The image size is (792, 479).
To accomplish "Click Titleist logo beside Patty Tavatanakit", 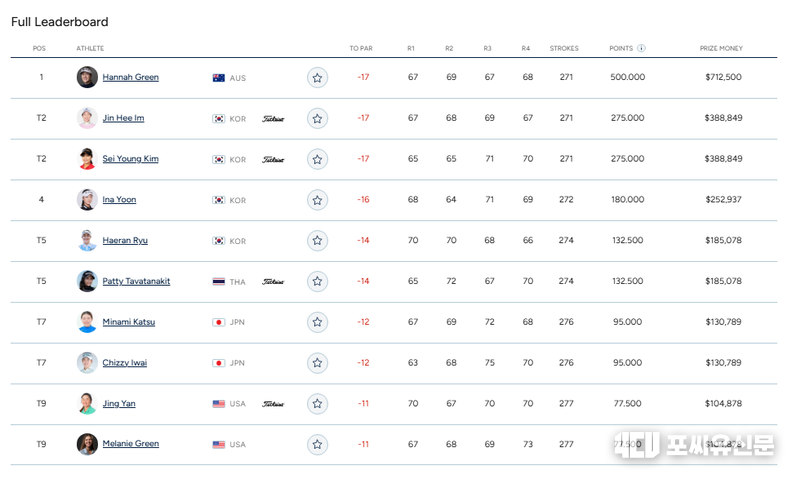I will (273, 282).
